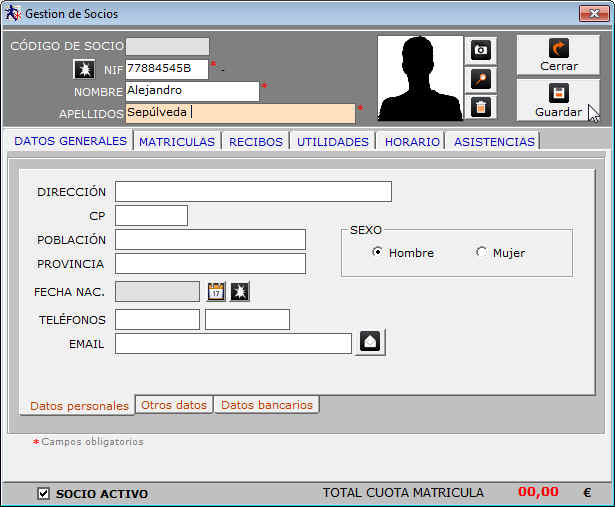This screenshot has height=507, width=615.
Task: Click the magnifier icon to browse photo
Action: [481, 78]
